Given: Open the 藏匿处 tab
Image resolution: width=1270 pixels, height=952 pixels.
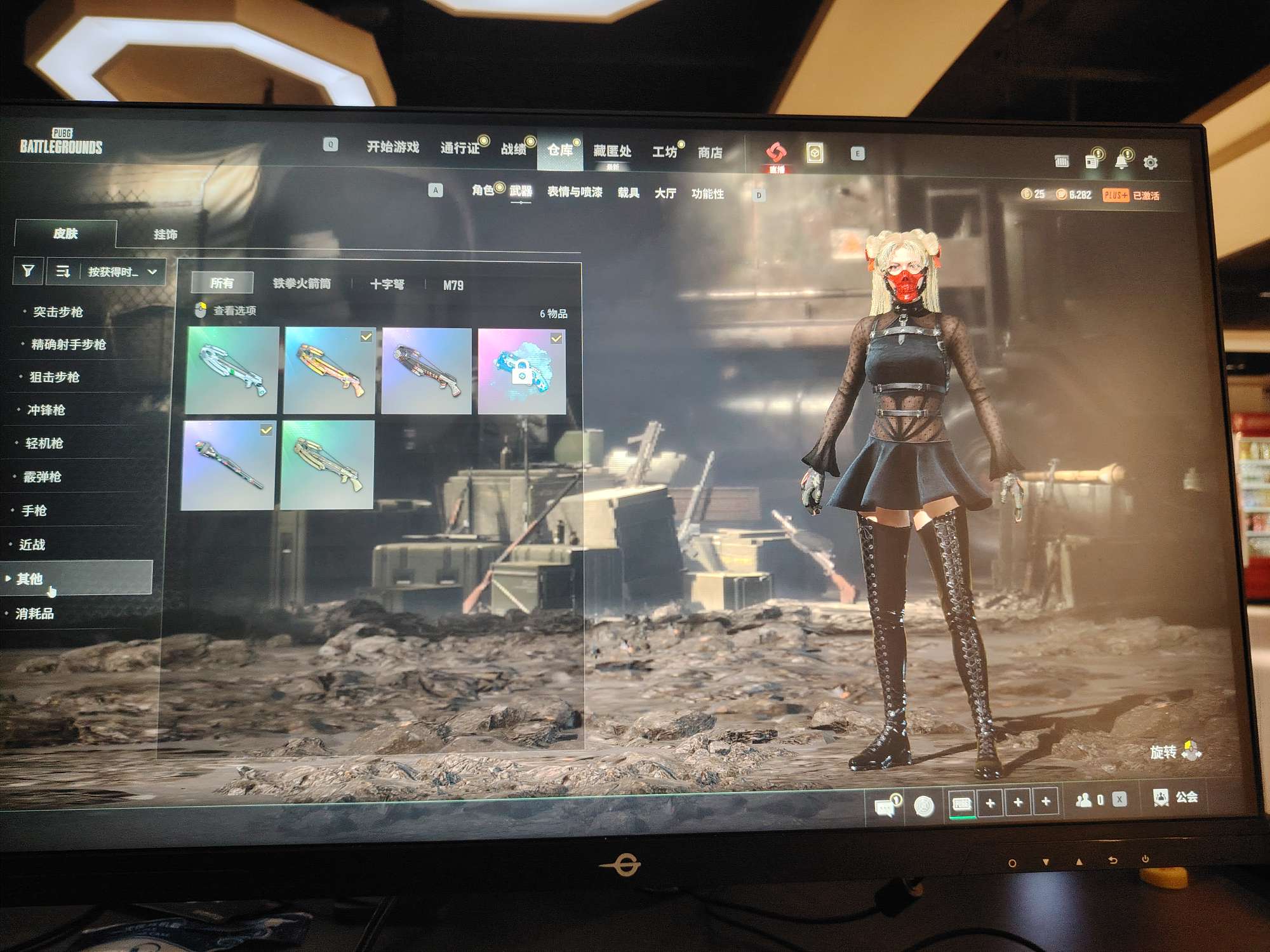Looking at the screenshot, I should click(612, 151).
